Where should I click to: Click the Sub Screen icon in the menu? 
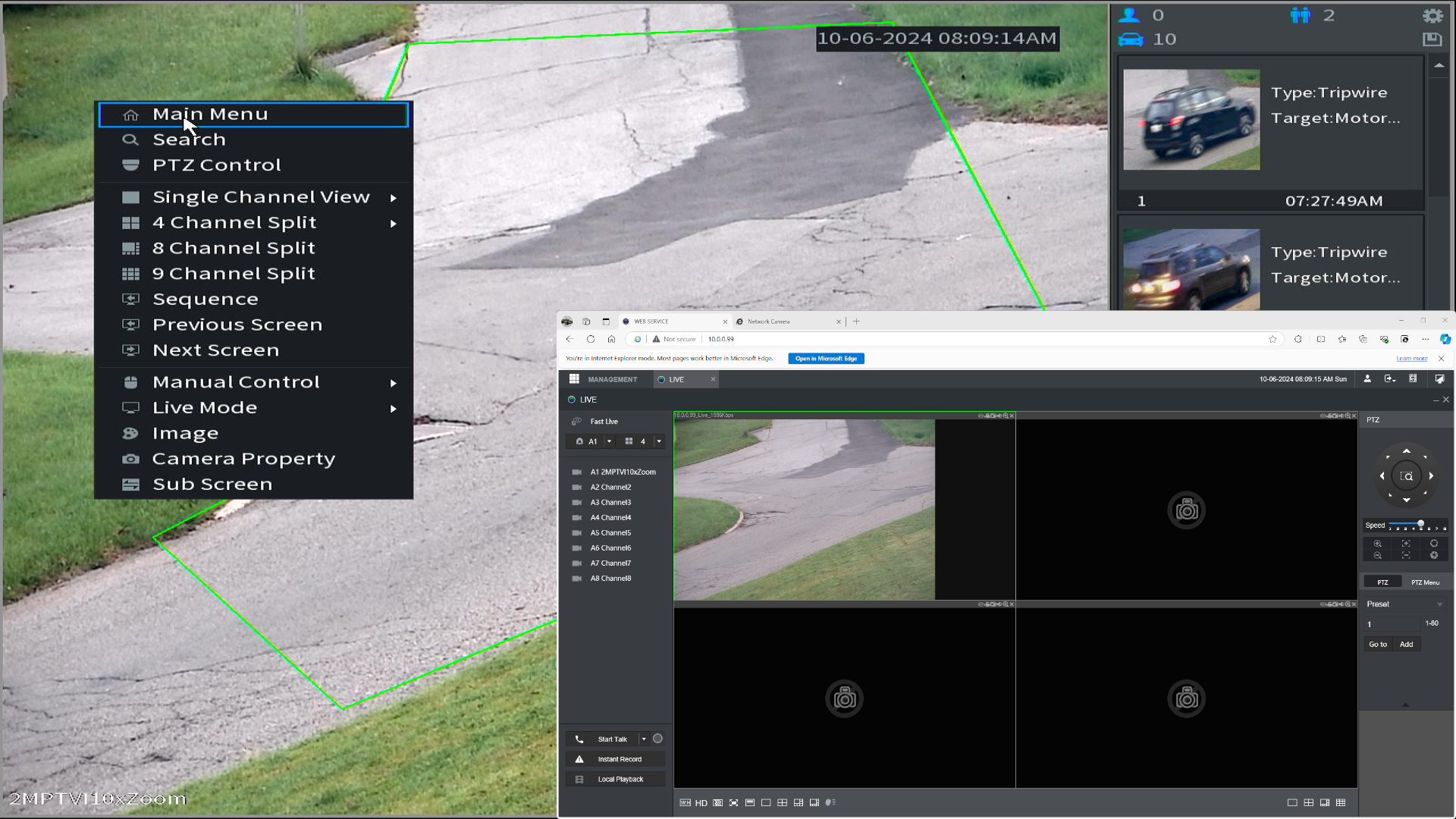131,485
